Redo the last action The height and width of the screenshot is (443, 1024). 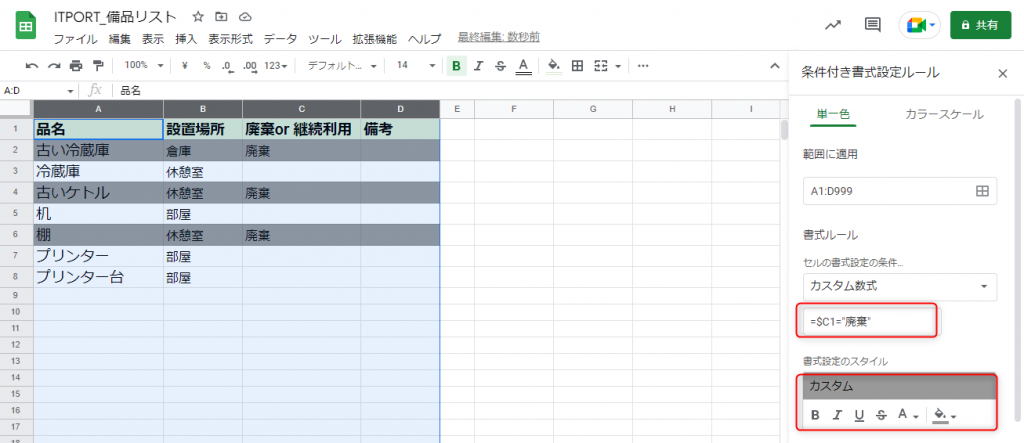coord(54,66)
